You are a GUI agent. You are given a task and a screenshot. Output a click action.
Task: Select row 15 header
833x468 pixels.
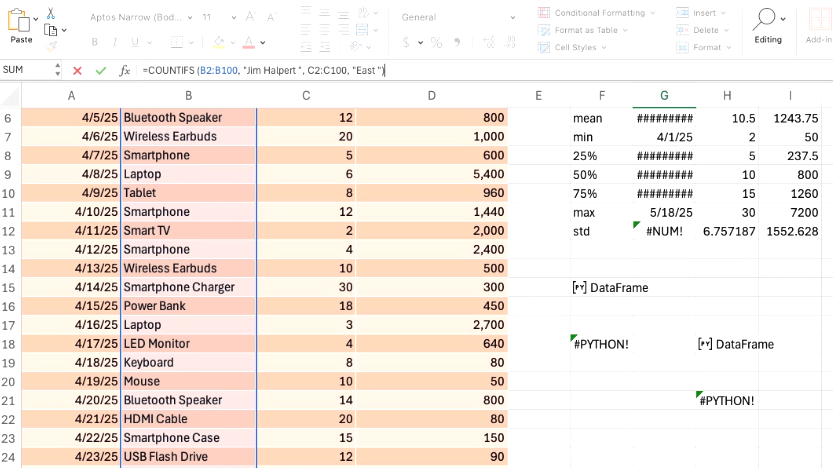point(8,287)
